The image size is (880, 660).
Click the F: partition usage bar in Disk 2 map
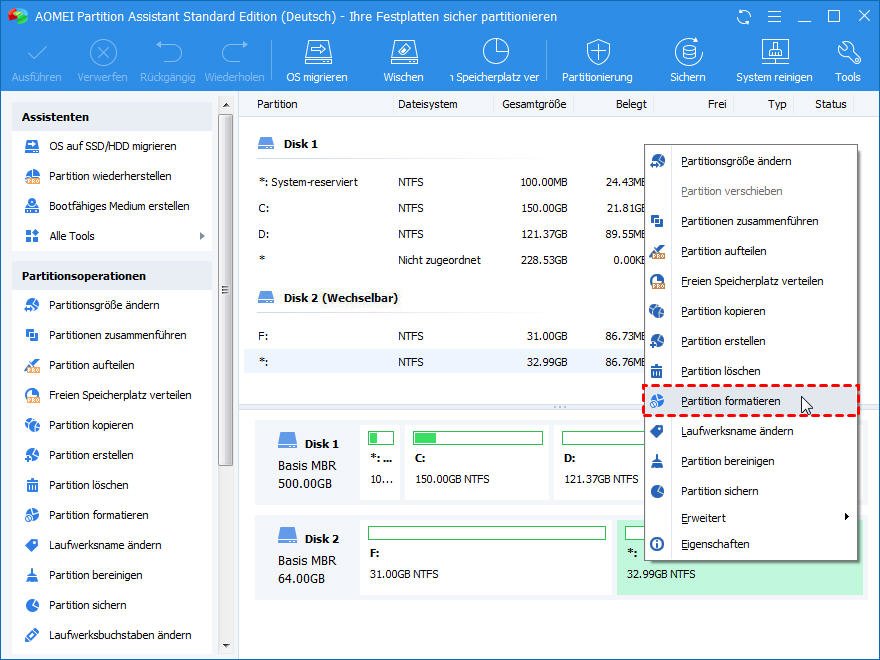[487, 533]
